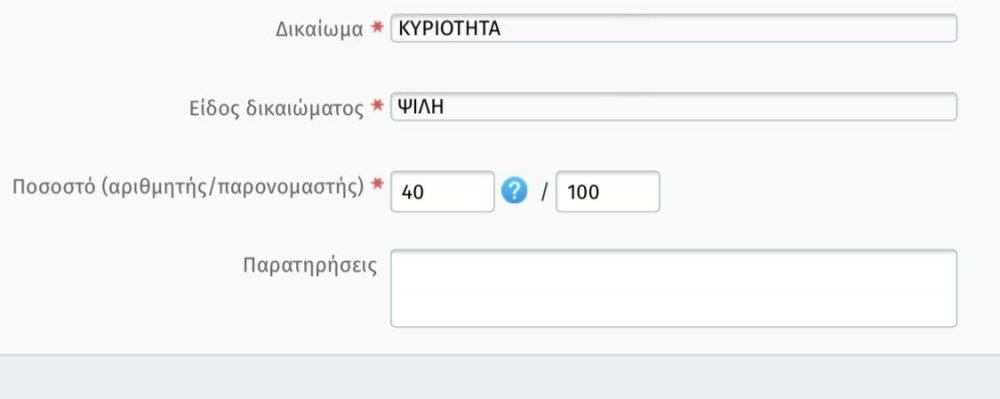Focus the Είδος δικαιώματος input field
The height and width of the screenshot is (399, 1000).
coord(673,106)
